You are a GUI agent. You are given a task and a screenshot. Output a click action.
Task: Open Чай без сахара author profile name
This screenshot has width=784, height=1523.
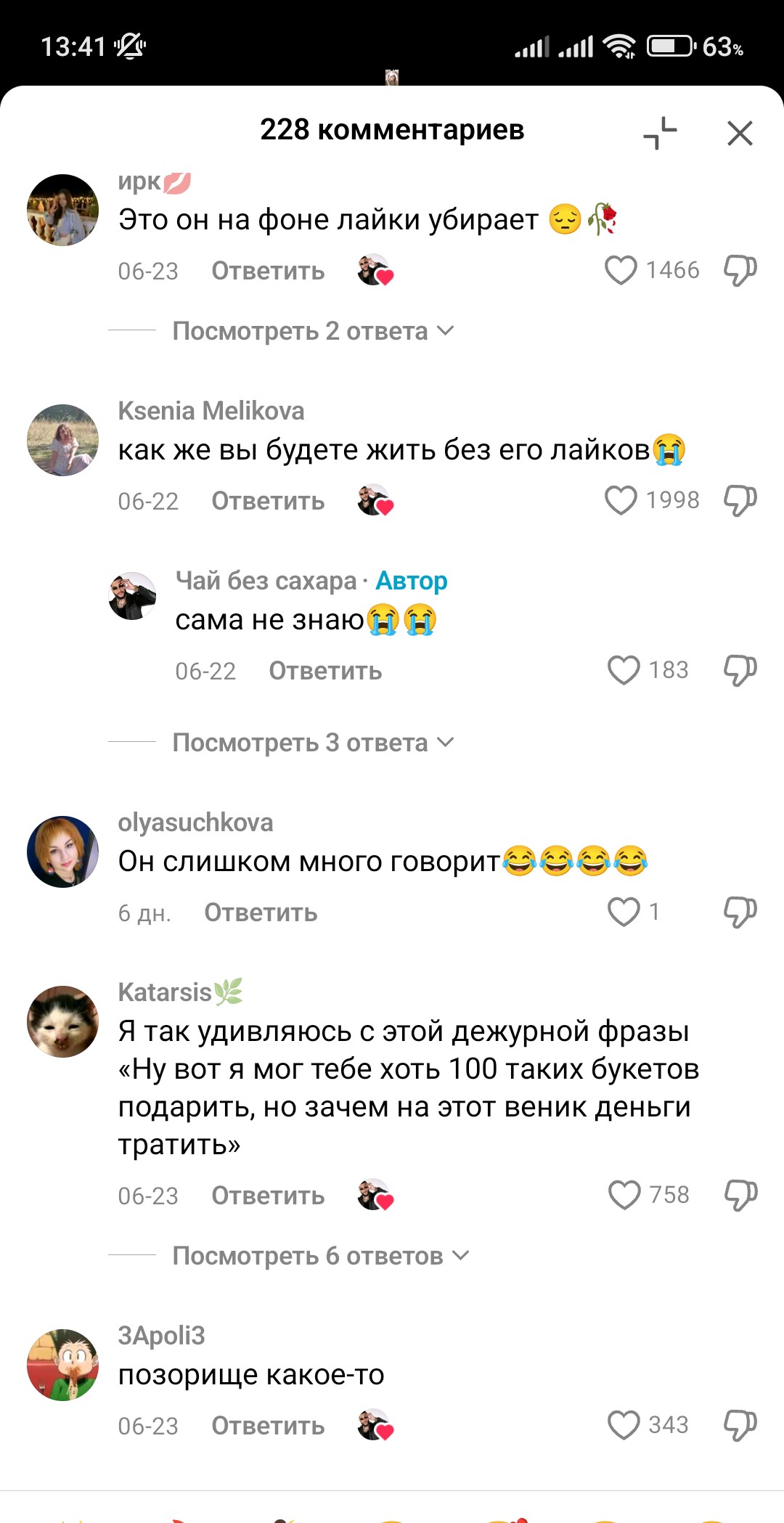(x=266, y=581)
